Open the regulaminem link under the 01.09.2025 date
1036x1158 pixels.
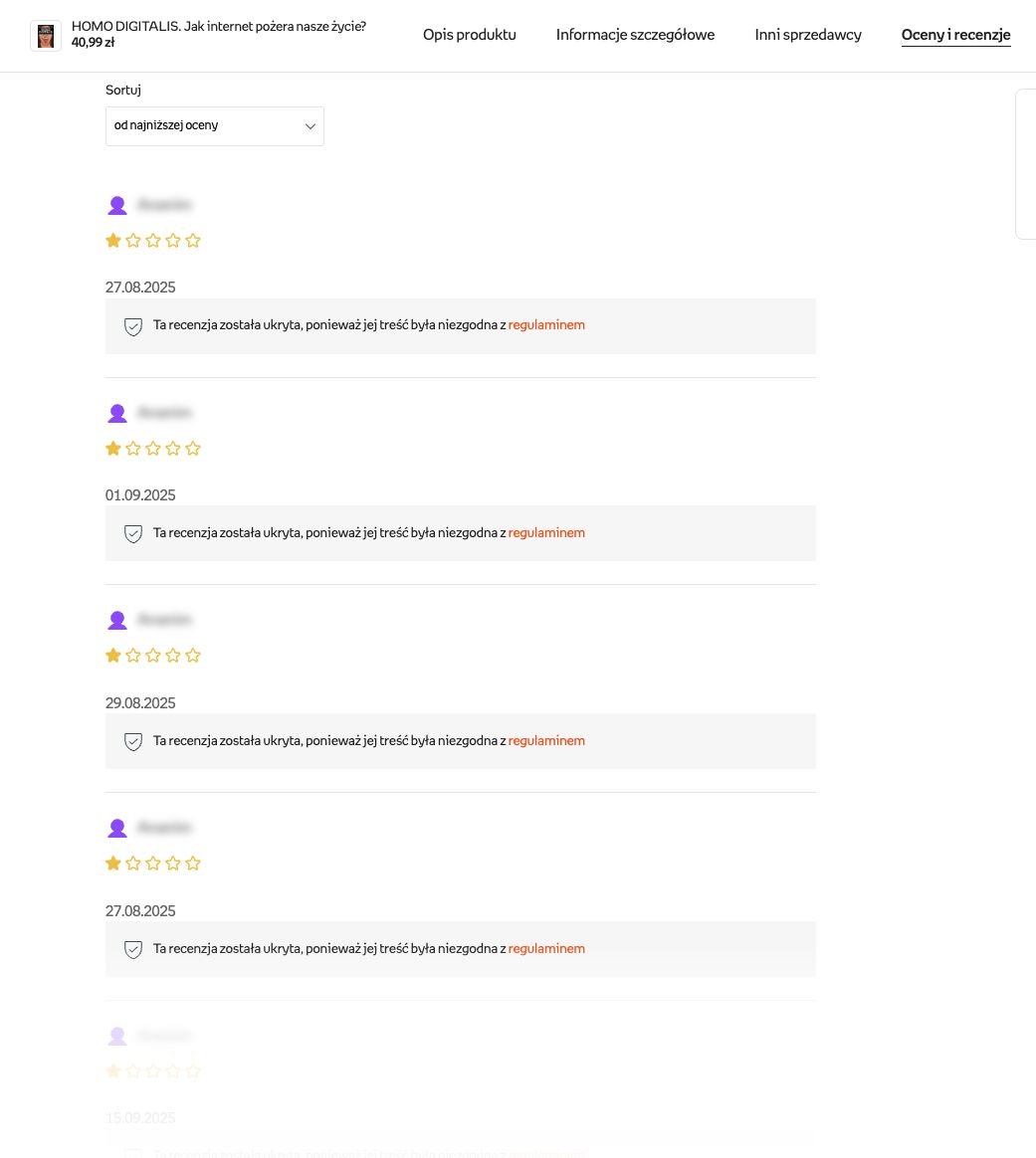(546, 533)
